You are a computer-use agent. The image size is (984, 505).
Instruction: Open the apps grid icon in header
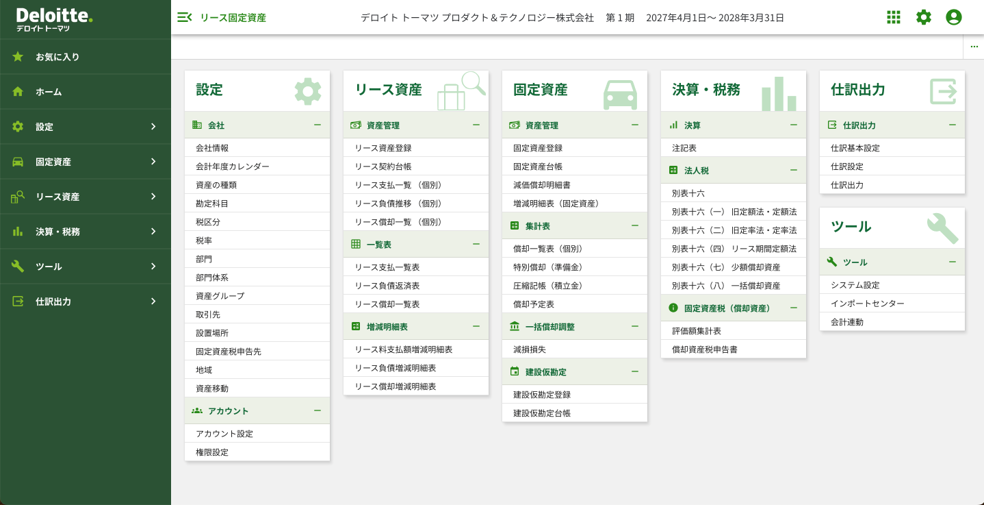(893, 17)
